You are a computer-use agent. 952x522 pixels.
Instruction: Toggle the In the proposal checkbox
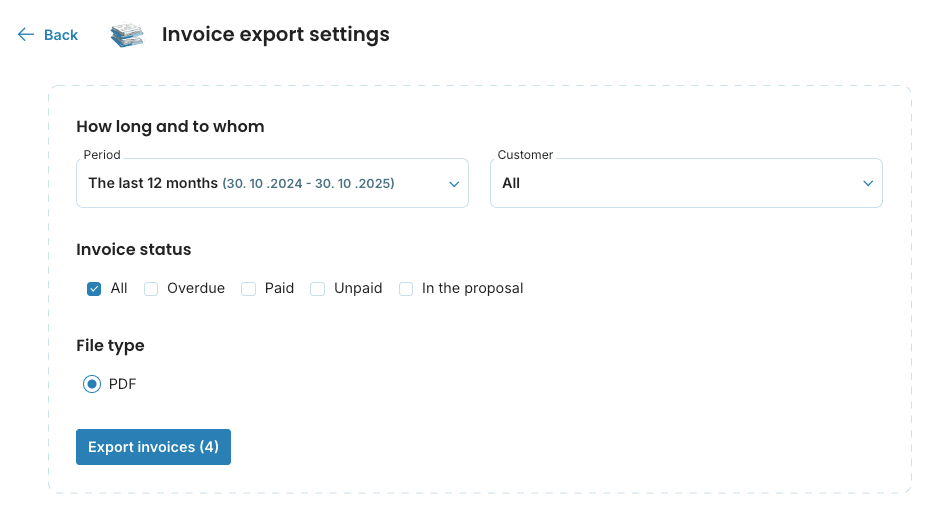point(406,289)
